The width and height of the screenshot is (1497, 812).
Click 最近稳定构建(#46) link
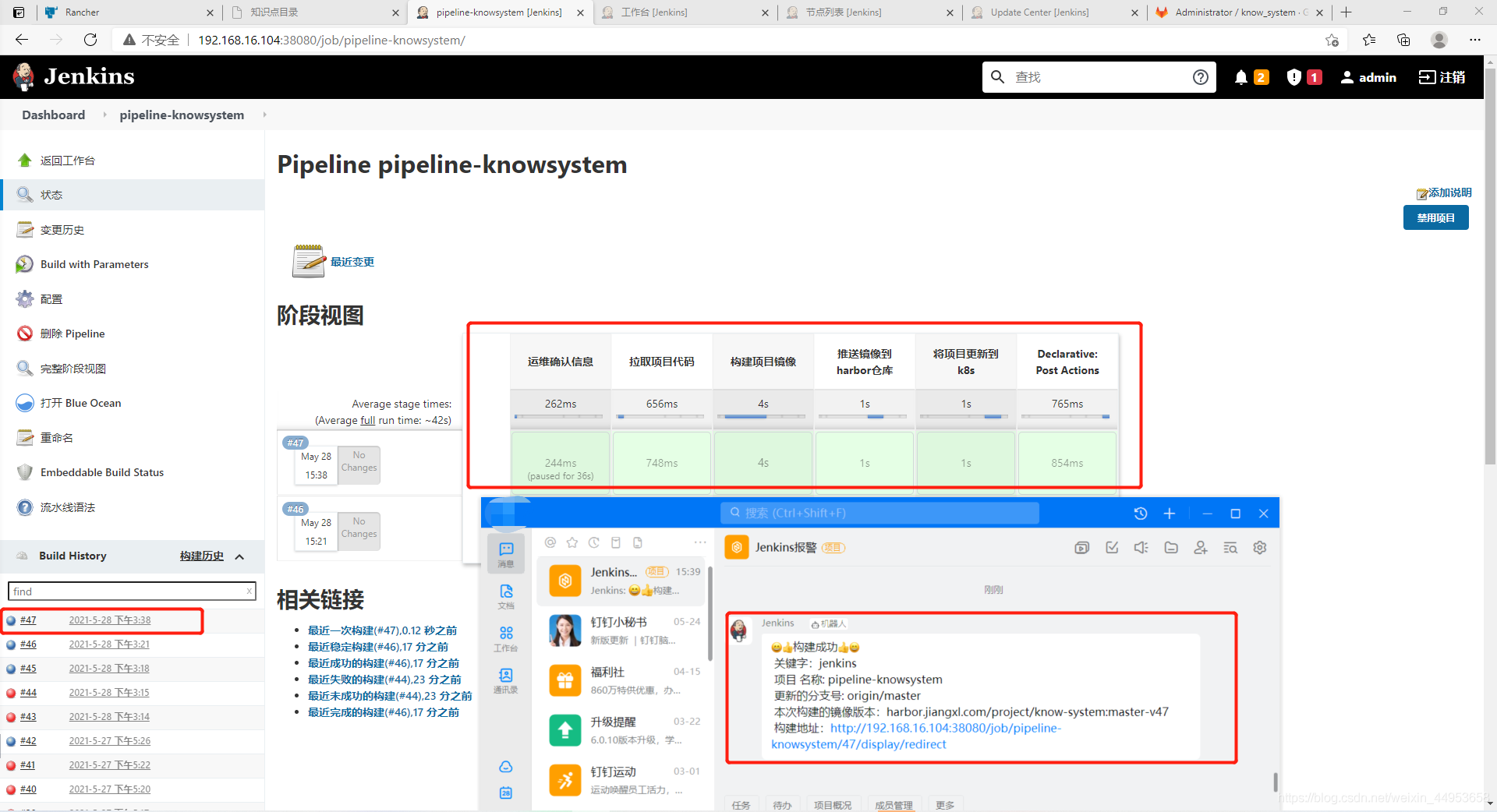(x=377, y=647)
